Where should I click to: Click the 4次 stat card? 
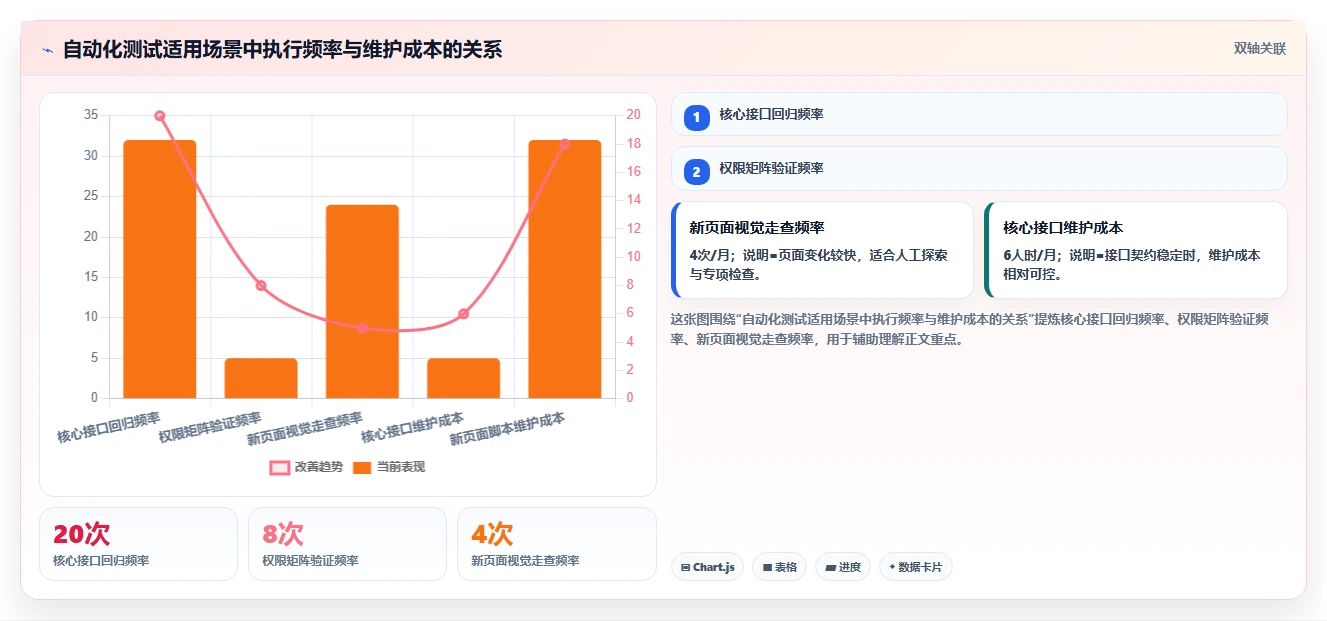557,543
